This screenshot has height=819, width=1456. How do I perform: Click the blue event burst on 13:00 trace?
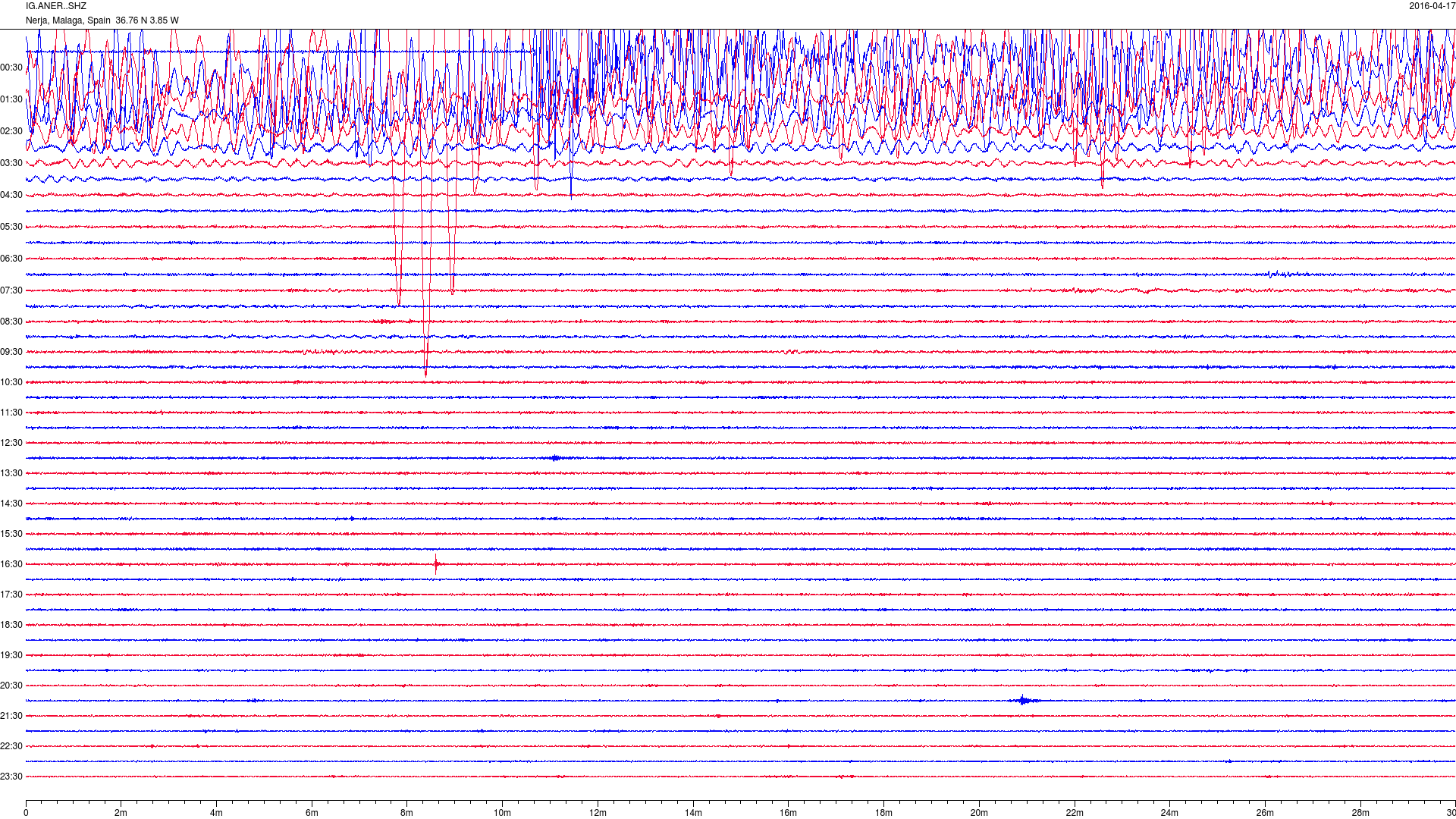tap(556, 458)
